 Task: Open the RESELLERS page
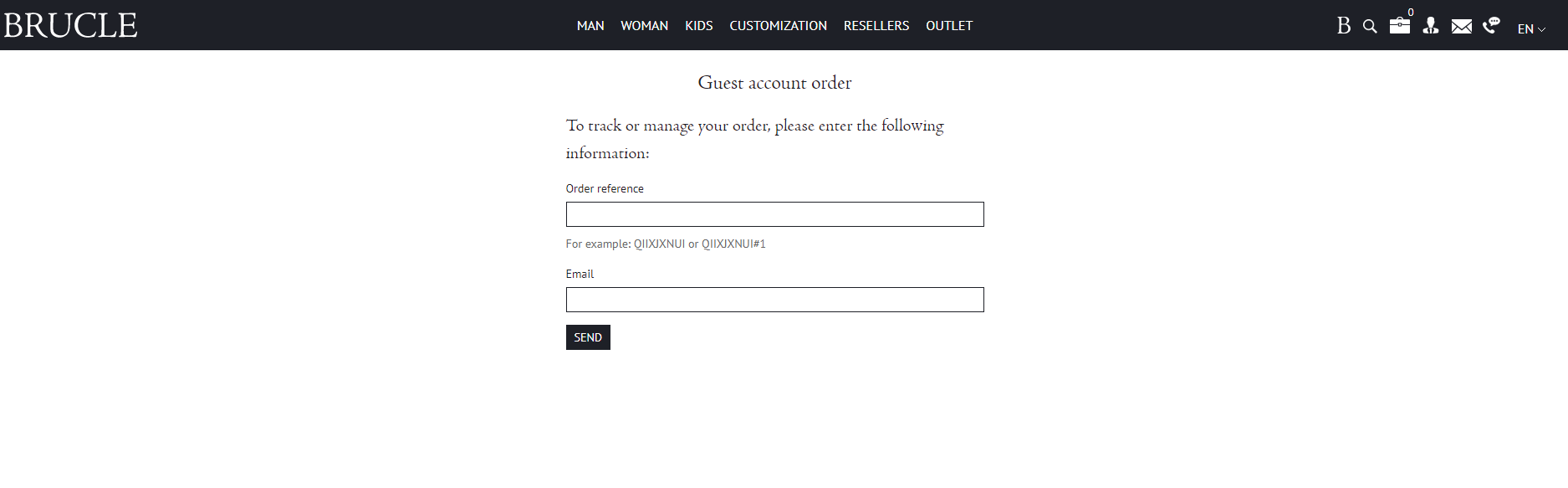876,26
